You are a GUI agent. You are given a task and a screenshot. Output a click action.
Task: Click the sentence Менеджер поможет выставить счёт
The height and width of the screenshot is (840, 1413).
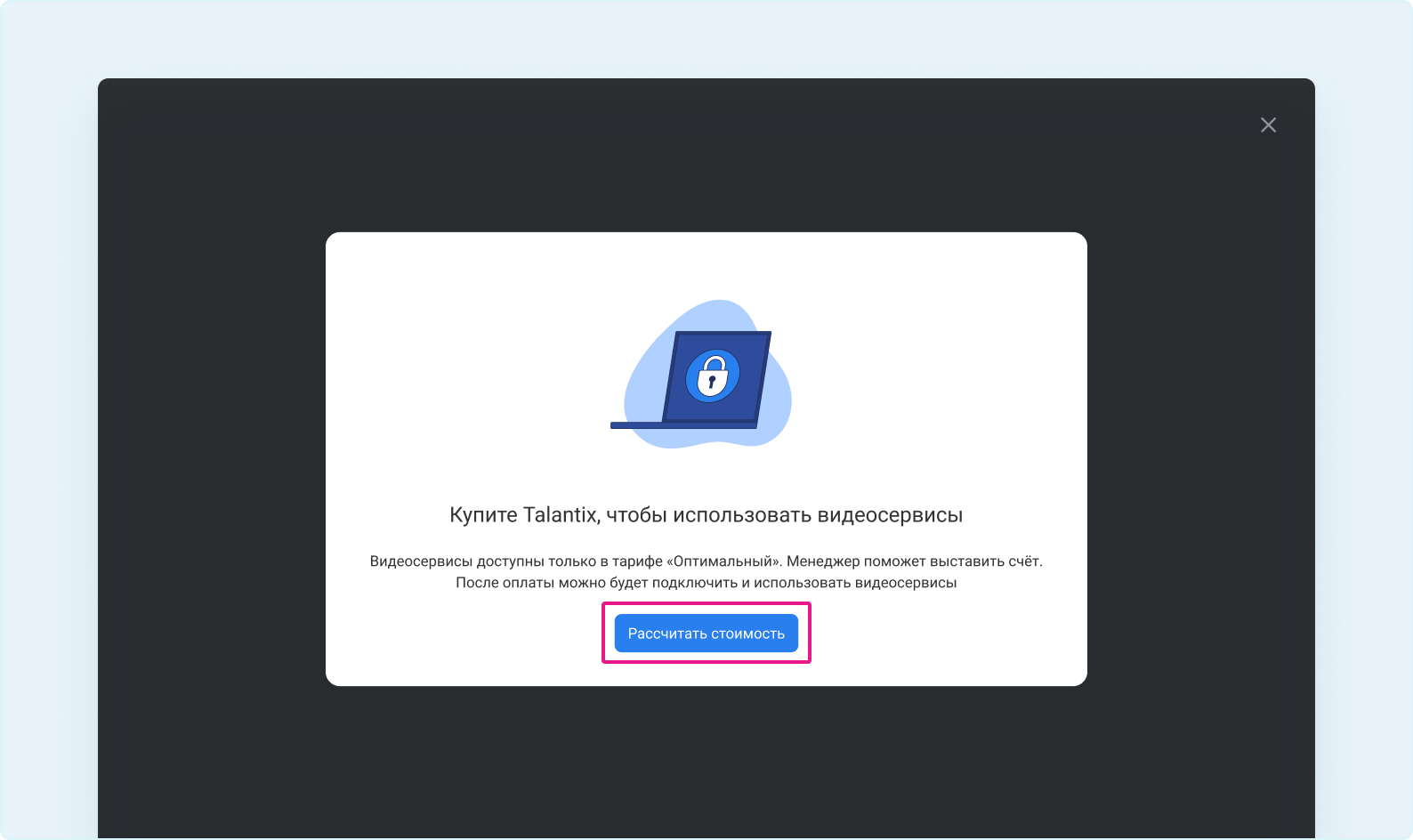click(x=915, y=561)
